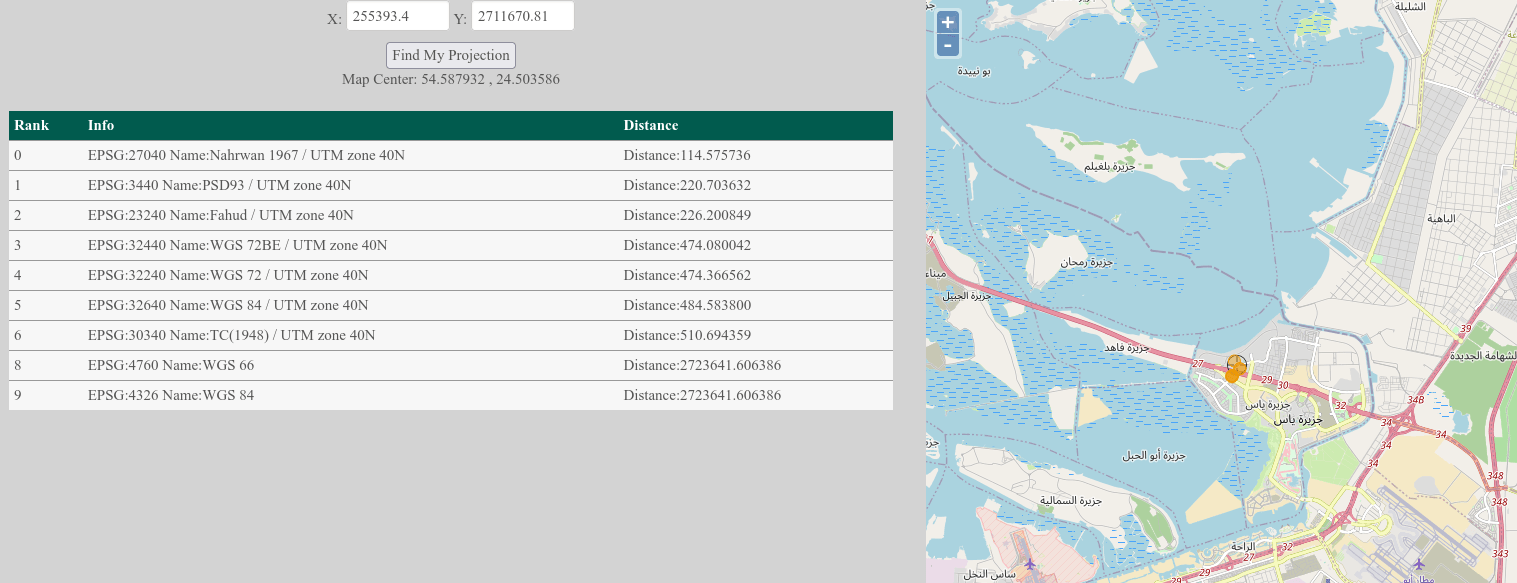
Task: Select the EPSG:23240 Fahud row
Action: point(451,216)
